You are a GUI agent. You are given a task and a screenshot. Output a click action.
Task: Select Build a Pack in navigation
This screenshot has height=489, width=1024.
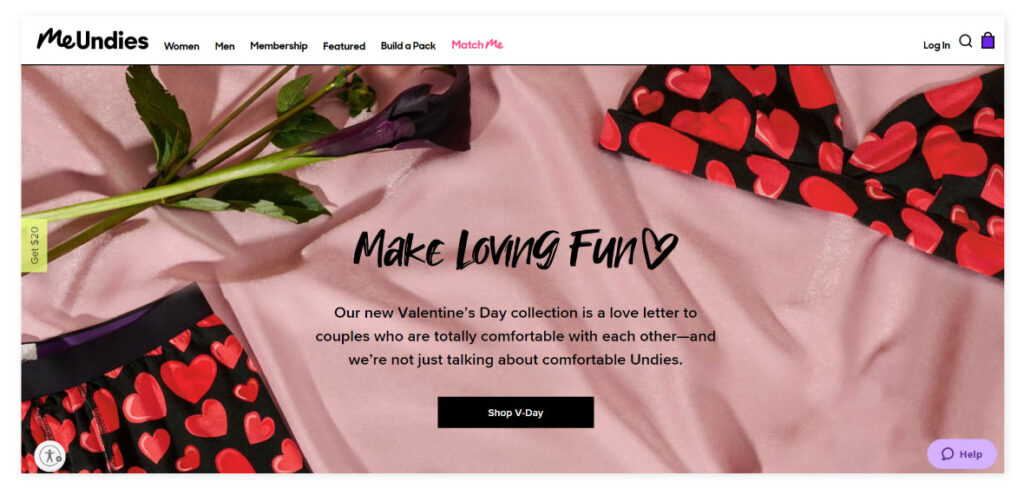pos(408,46)
